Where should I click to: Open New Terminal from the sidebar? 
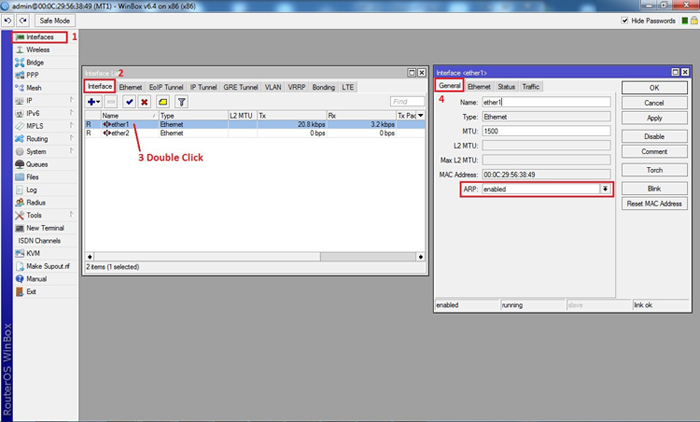click(x=46, y=228)
